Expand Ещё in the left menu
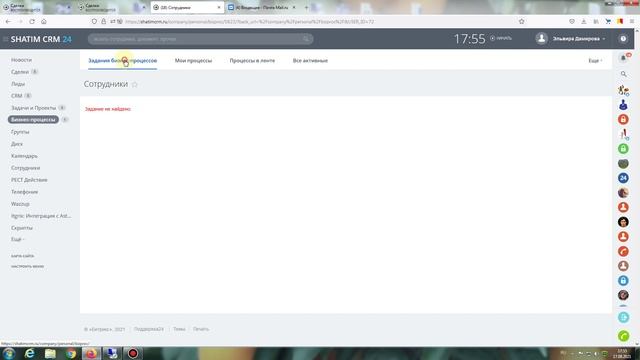This screenshot has height=360, width=640. [x=18, y=239]
